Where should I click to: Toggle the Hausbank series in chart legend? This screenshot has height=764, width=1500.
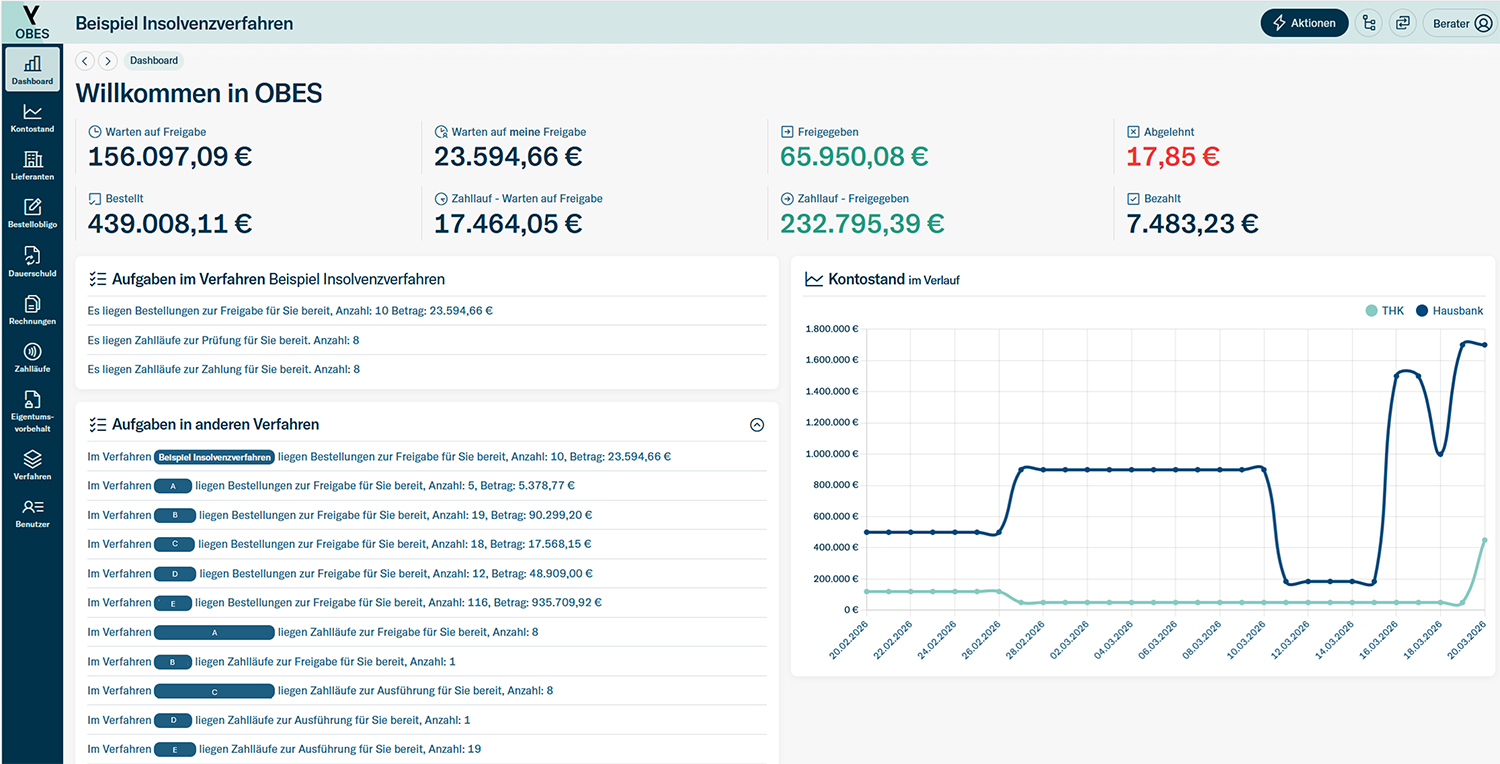click(x=1449, y=311)
